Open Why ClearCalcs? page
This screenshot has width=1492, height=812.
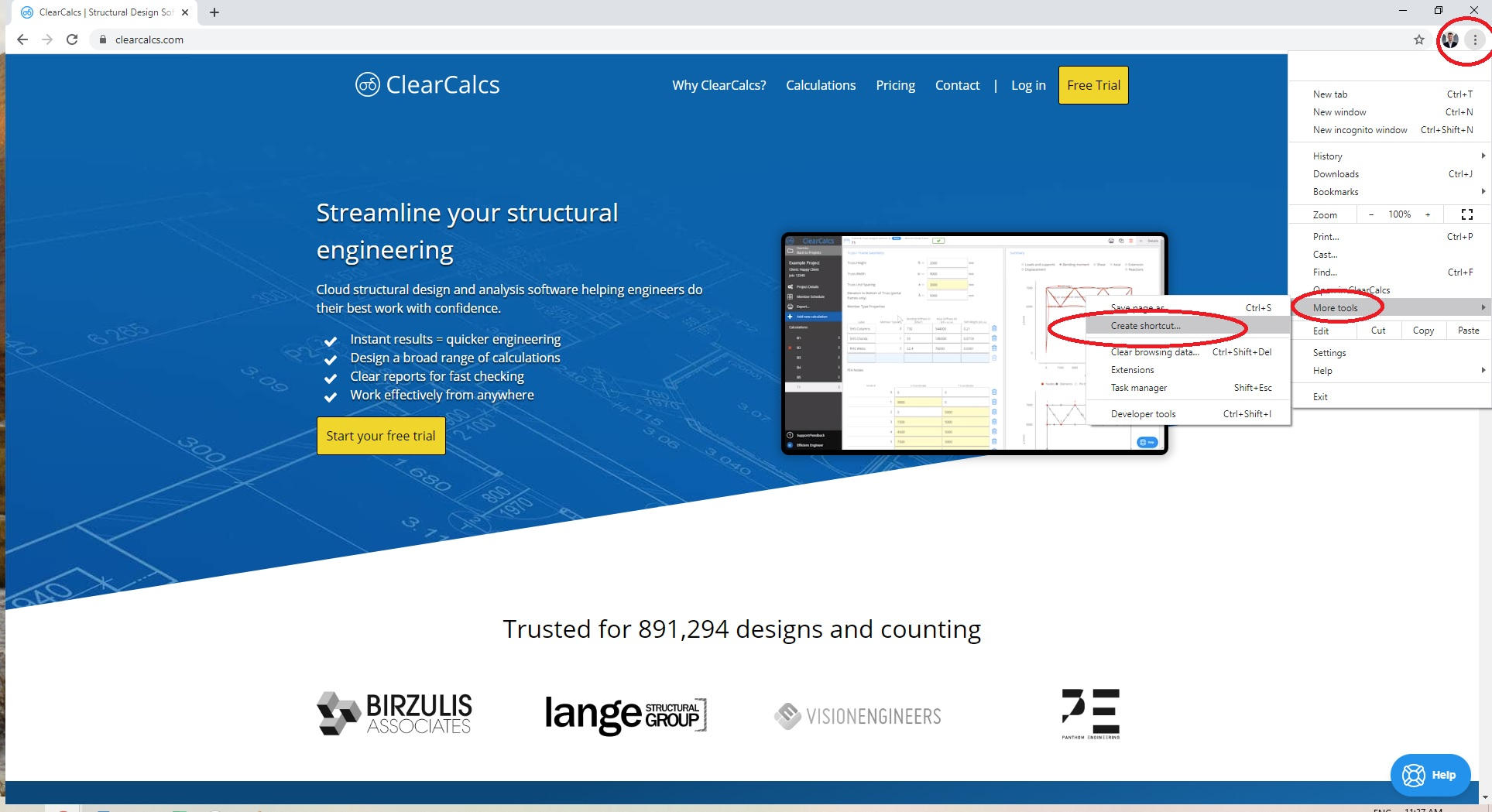pos(719,85)
